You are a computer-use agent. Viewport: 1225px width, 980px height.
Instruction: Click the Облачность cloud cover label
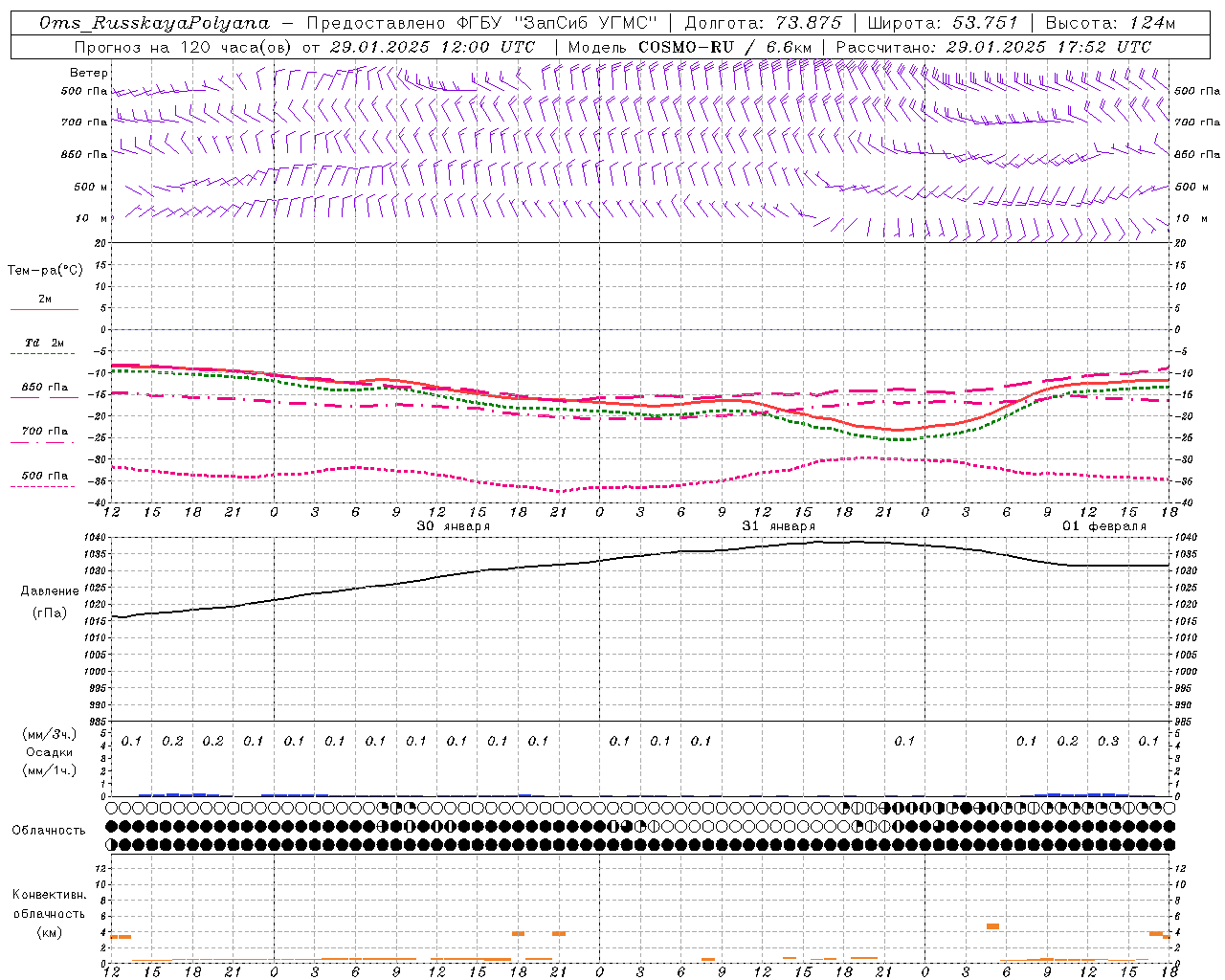[x=49, y=831]
